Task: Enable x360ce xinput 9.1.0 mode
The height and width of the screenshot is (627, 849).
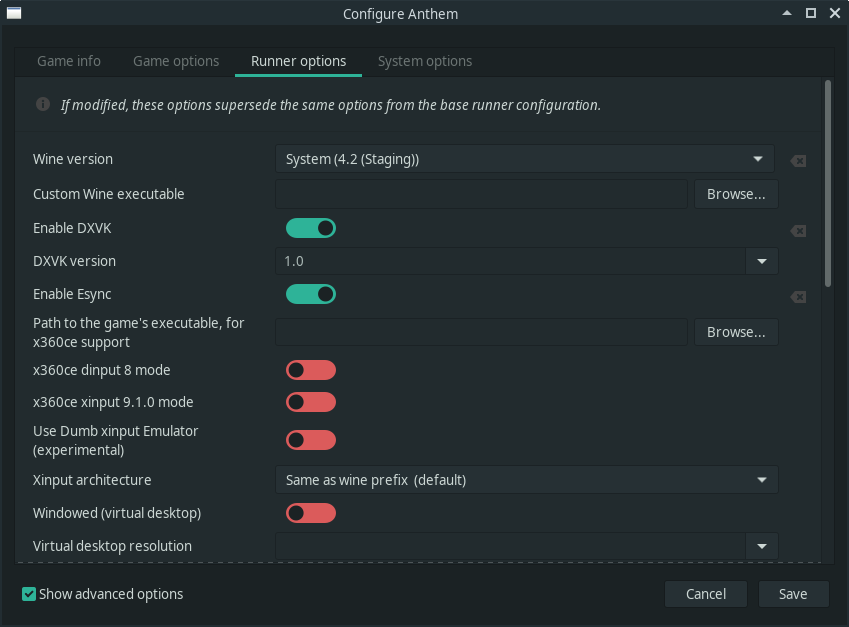Action: [x=311, y=402]
